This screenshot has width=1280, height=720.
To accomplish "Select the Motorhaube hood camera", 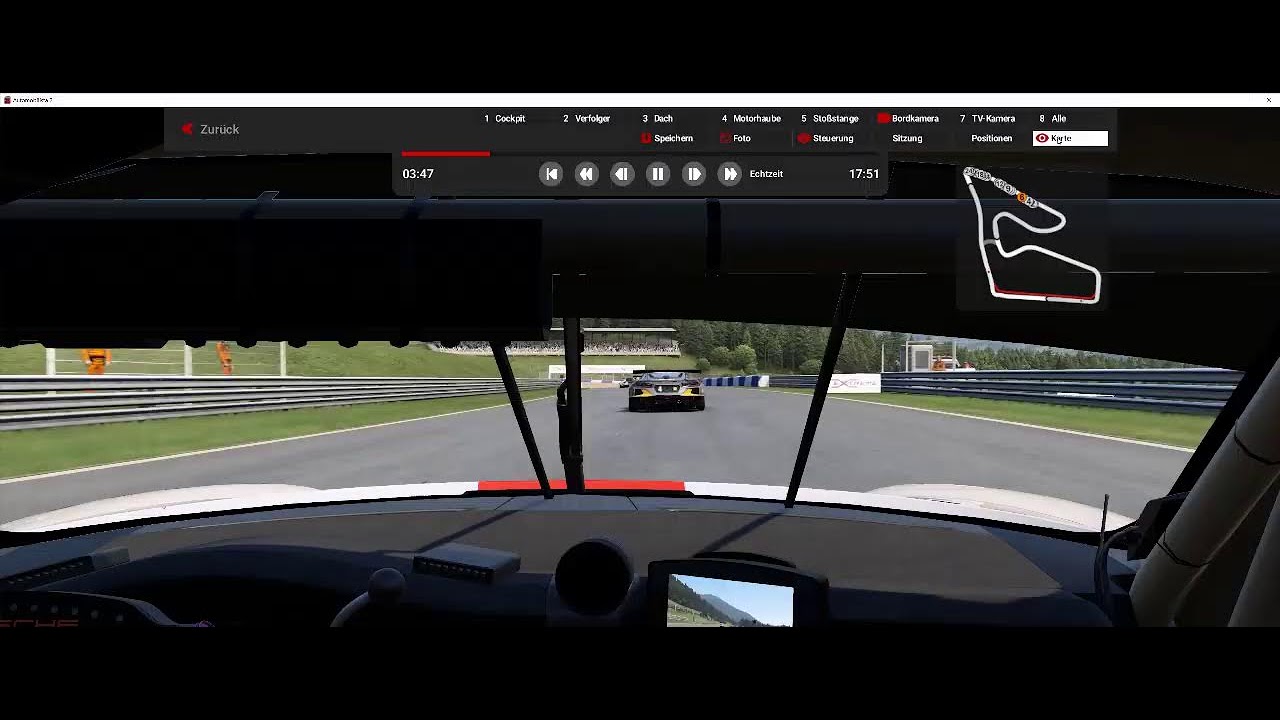I will [x=751, y=118].
